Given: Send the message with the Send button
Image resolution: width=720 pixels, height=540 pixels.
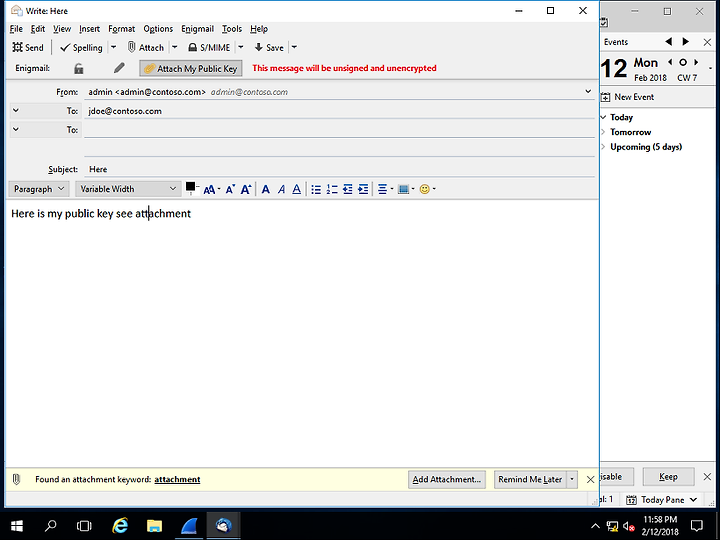Looking at the screenshot, I should (28, 47).
